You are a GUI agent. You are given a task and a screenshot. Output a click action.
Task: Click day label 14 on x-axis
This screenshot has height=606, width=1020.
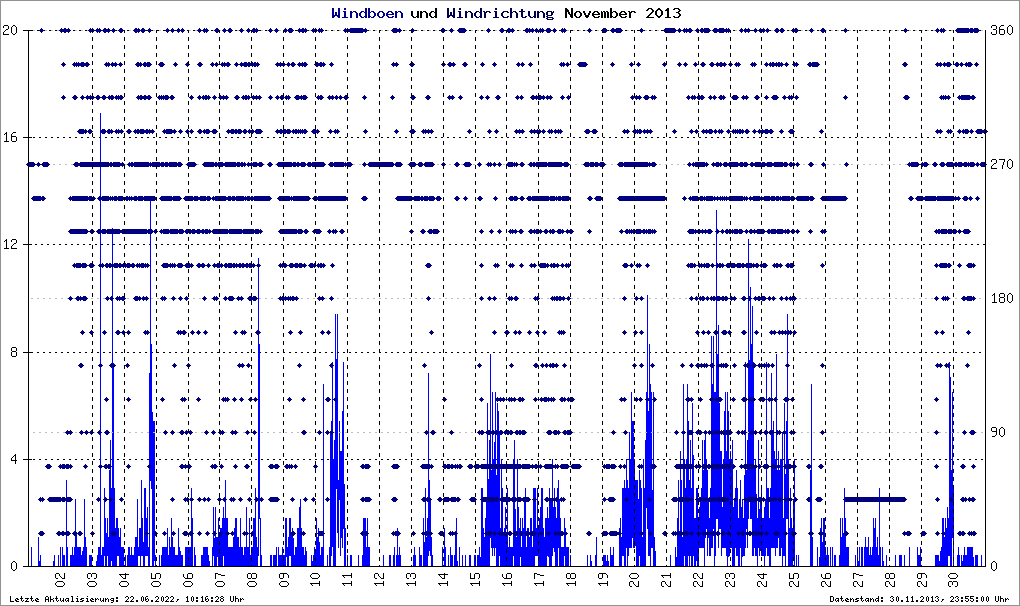(x=443, y=579)
